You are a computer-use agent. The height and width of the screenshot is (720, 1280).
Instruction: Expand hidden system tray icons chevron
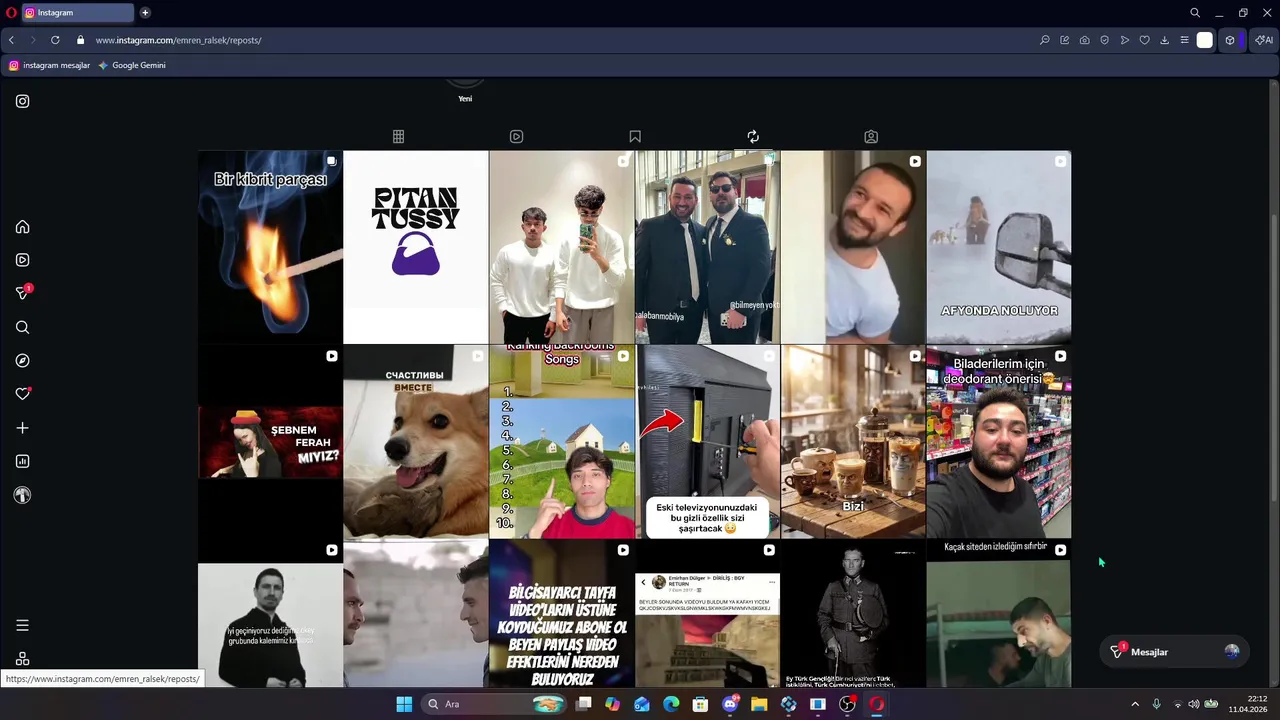pos(1134,704)
